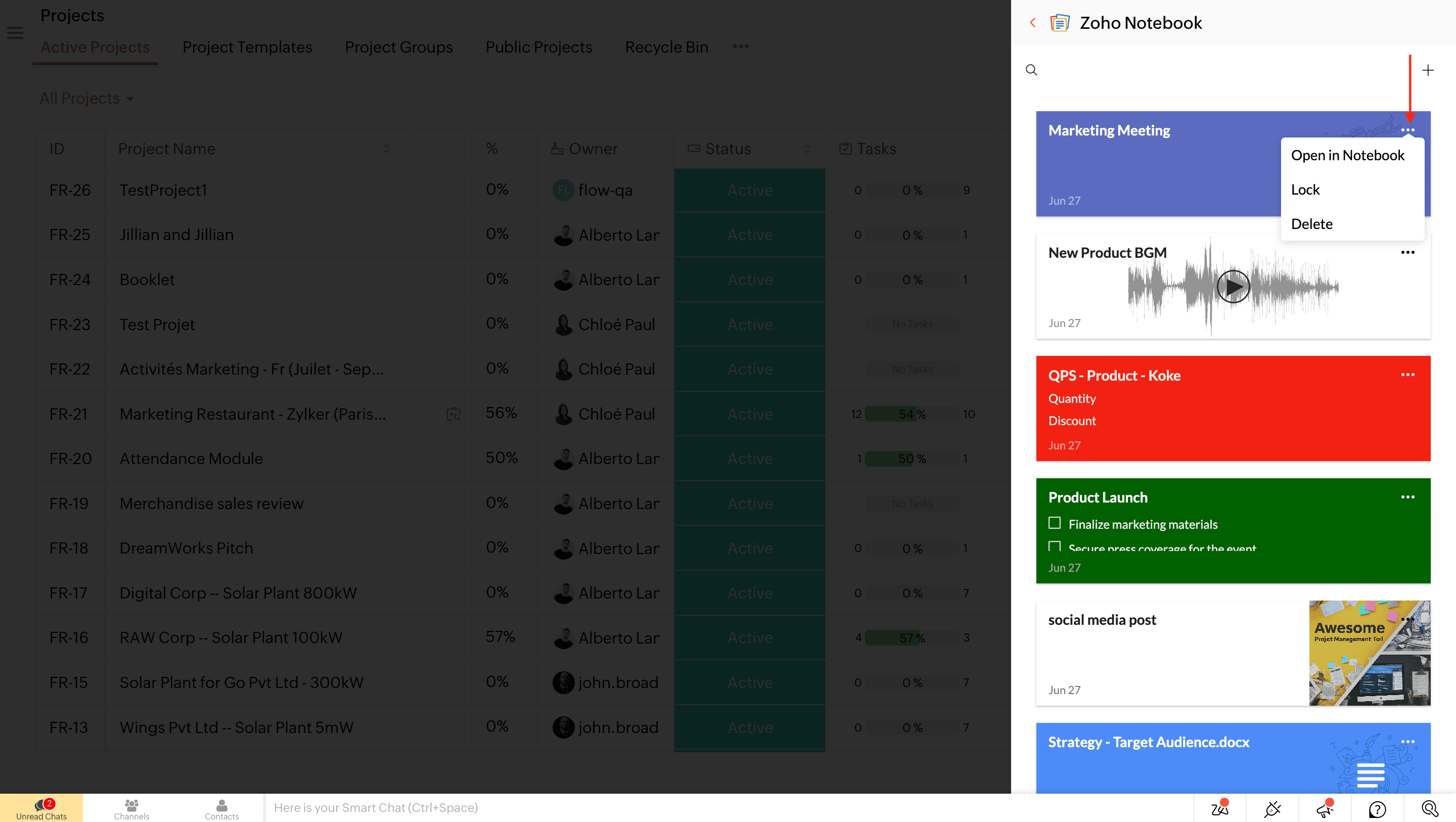Image resolution: width=1456 pixels, height=822 pixels.
Task: Open more options on QPS - Product - Koke card
Action: tap(1407, 374)
